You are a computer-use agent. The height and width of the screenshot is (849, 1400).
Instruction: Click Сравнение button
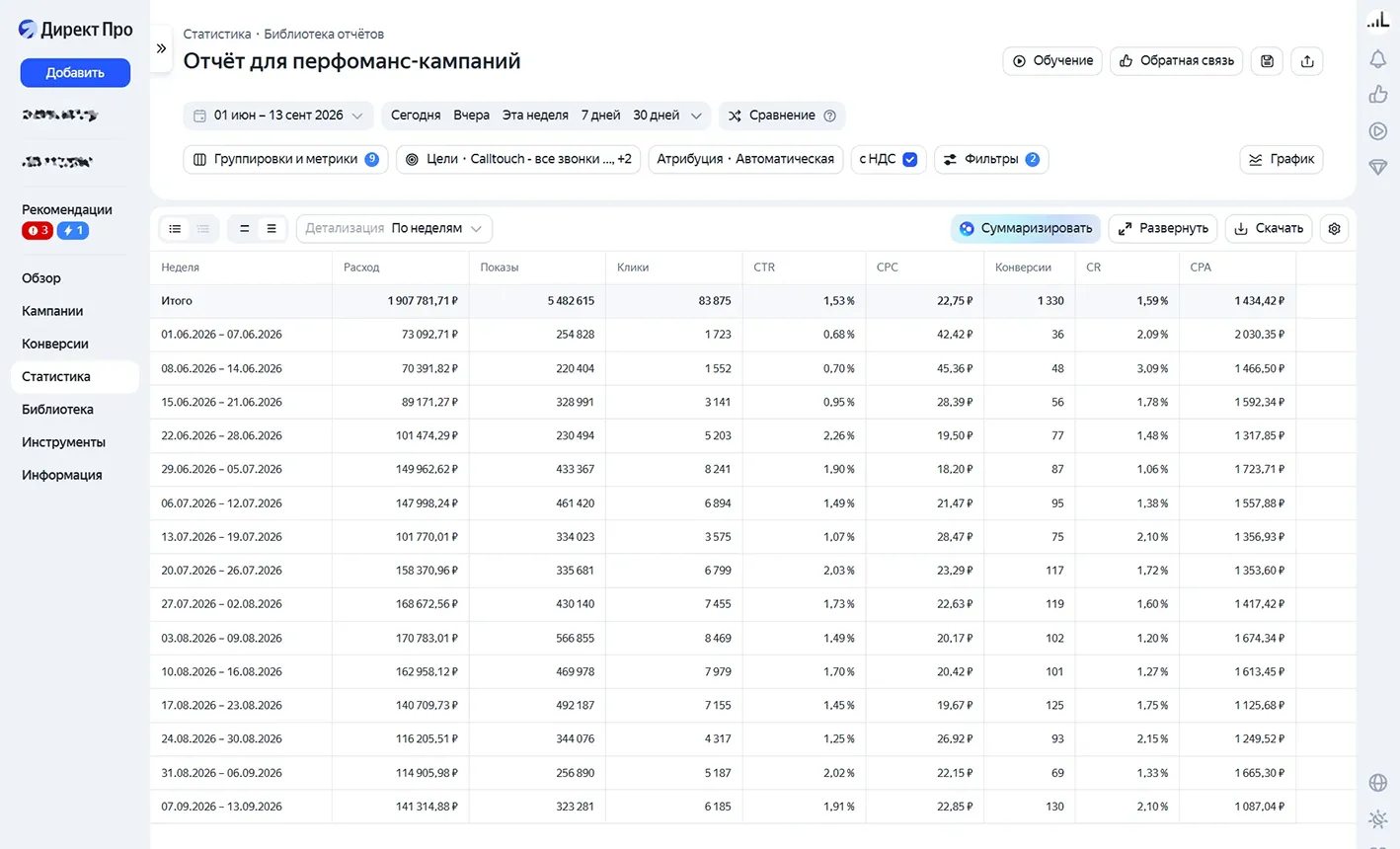pos(782,116)
